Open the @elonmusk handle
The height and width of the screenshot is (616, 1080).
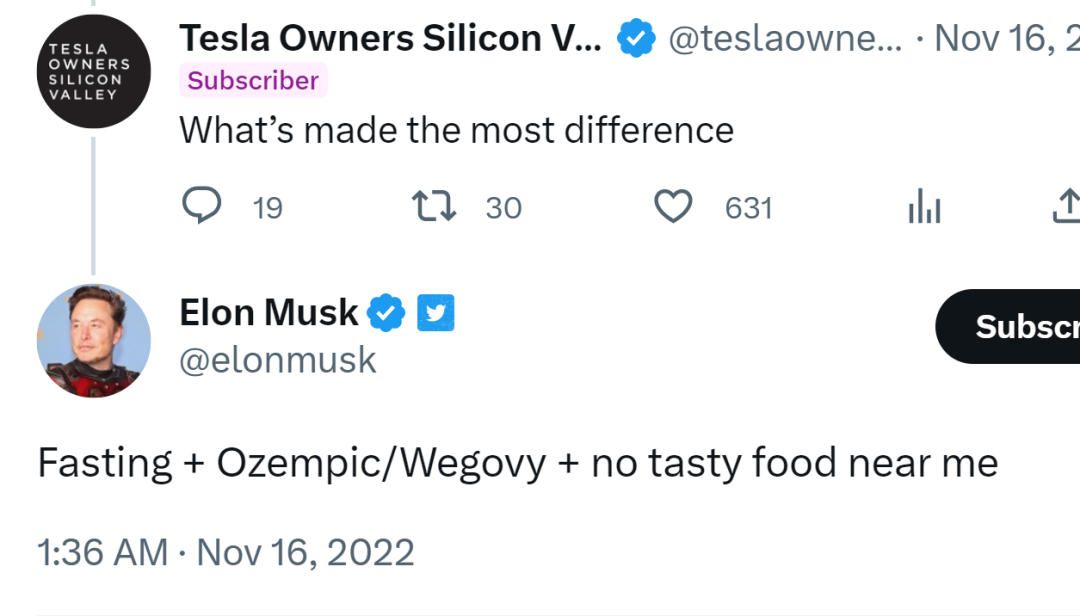[x=277, y=360]
